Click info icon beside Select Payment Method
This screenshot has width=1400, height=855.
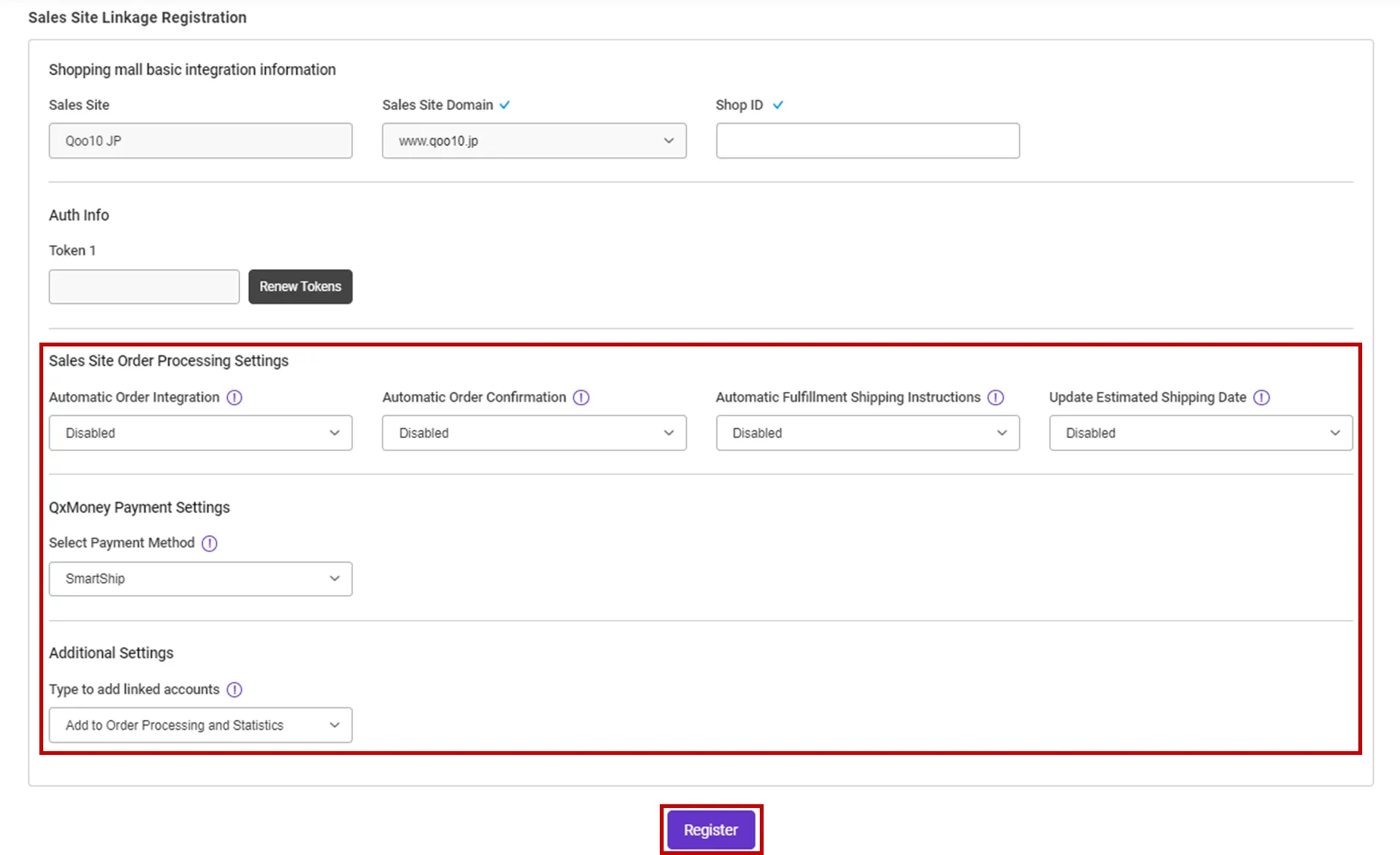(210, 543)
